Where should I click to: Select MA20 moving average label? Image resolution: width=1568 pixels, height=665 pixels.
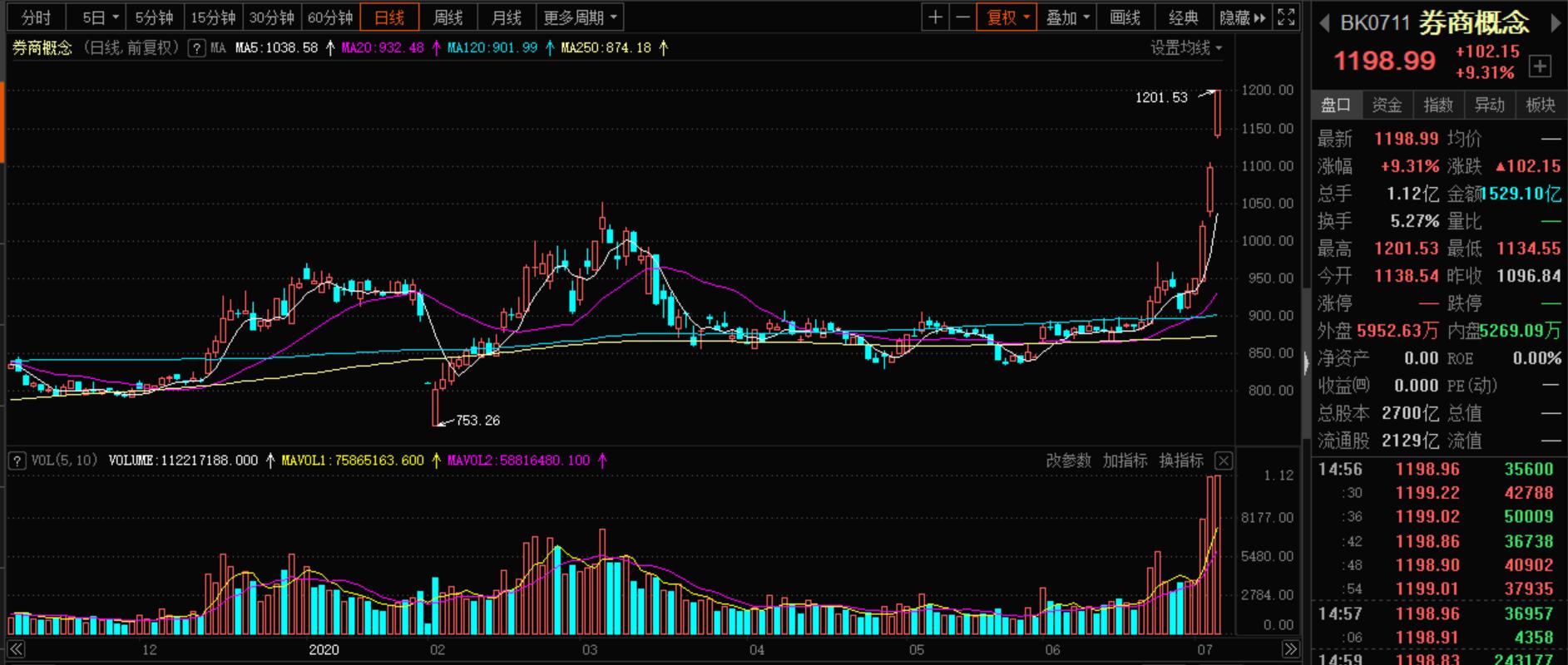click(x=383, y=48)
